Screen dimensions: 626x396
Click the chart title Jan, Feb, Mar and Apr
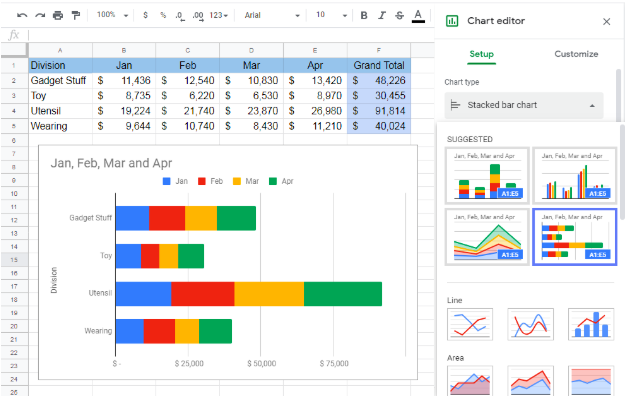pyautogui.click(x=111, y=163)
